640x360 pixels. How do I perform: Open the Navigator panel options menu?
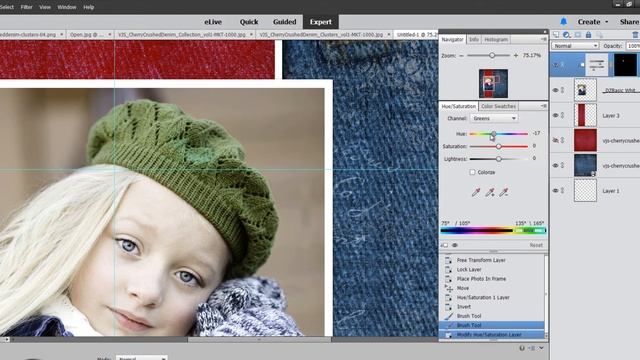click(543, 40)
